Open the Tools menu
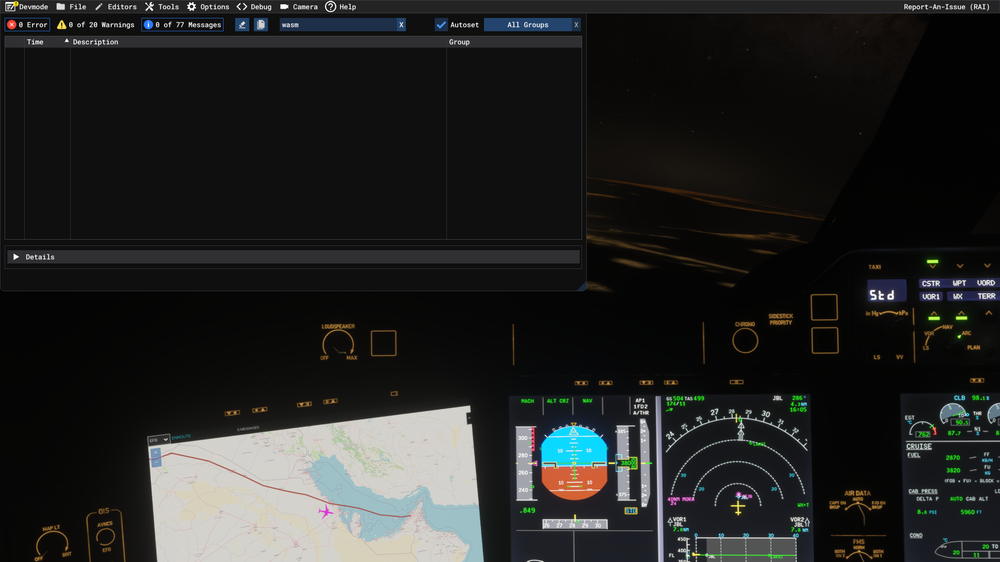The image size is (1000, 562). pyautogui.click(x=161, y=7)
